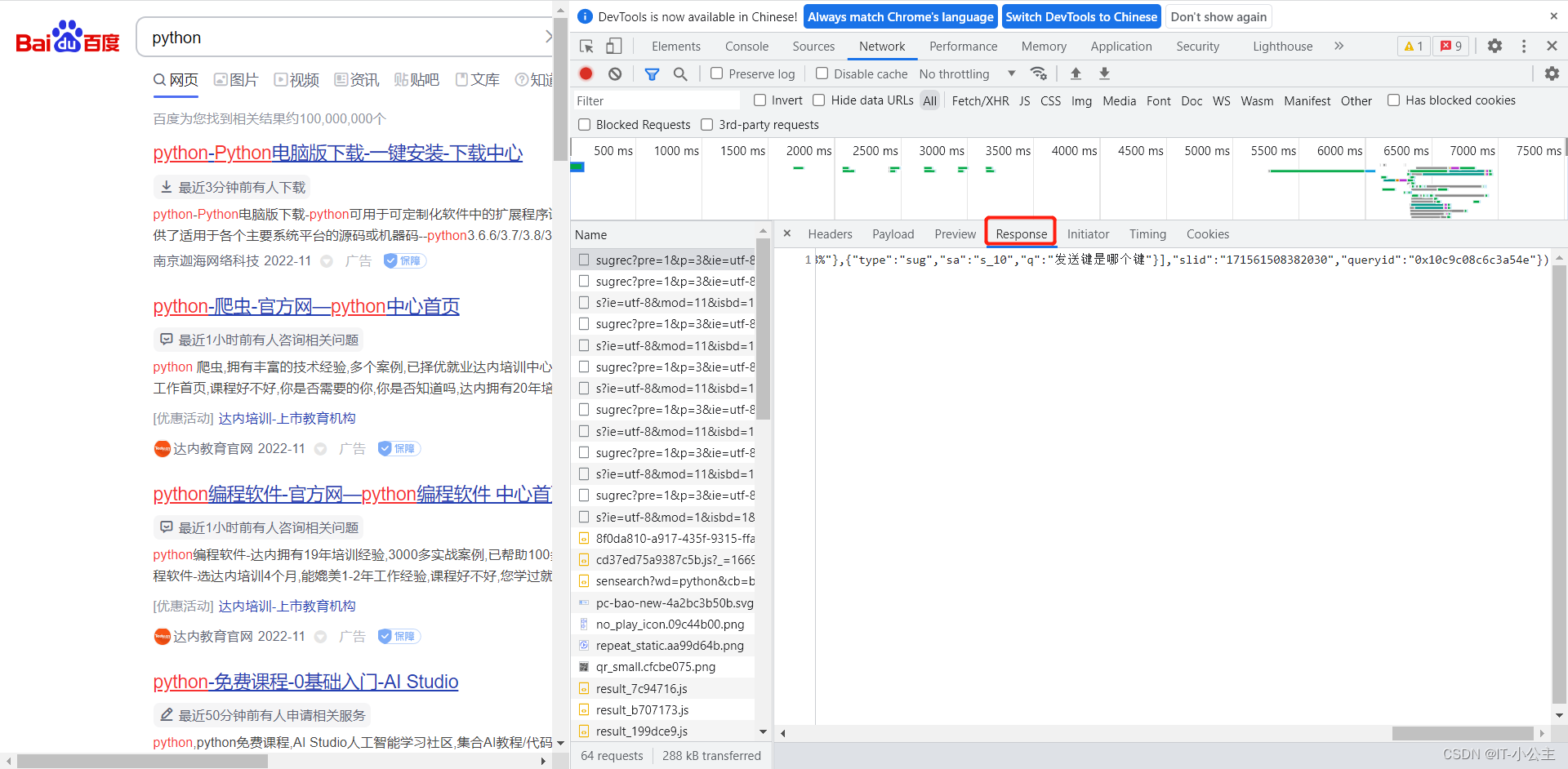Open the Timing tab of request
Image resolution: width=1568 pixels, height=769 pixels.
click(x=1147, y=234)
